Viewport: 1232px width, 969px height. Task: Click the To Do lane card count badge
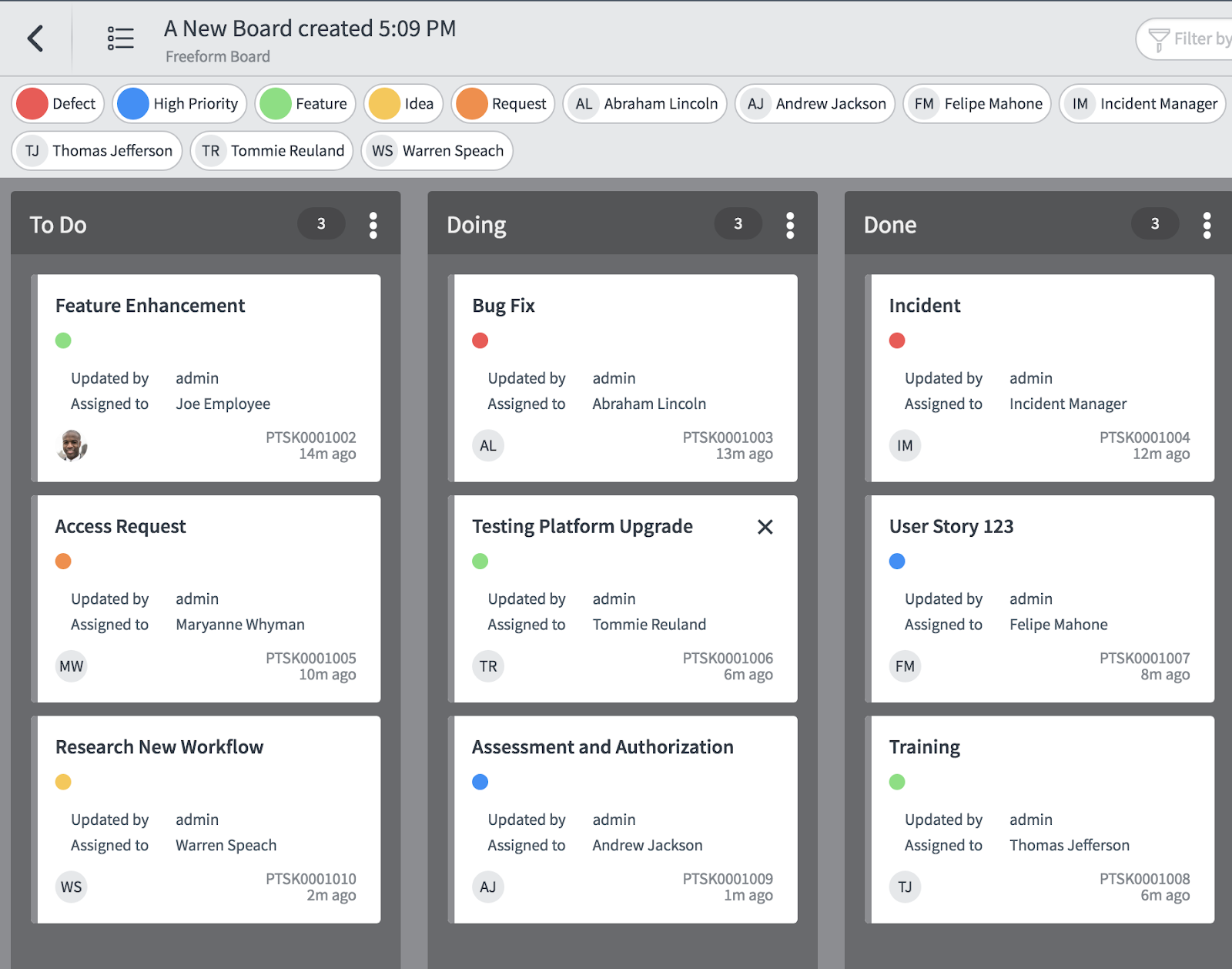[321, 223]
